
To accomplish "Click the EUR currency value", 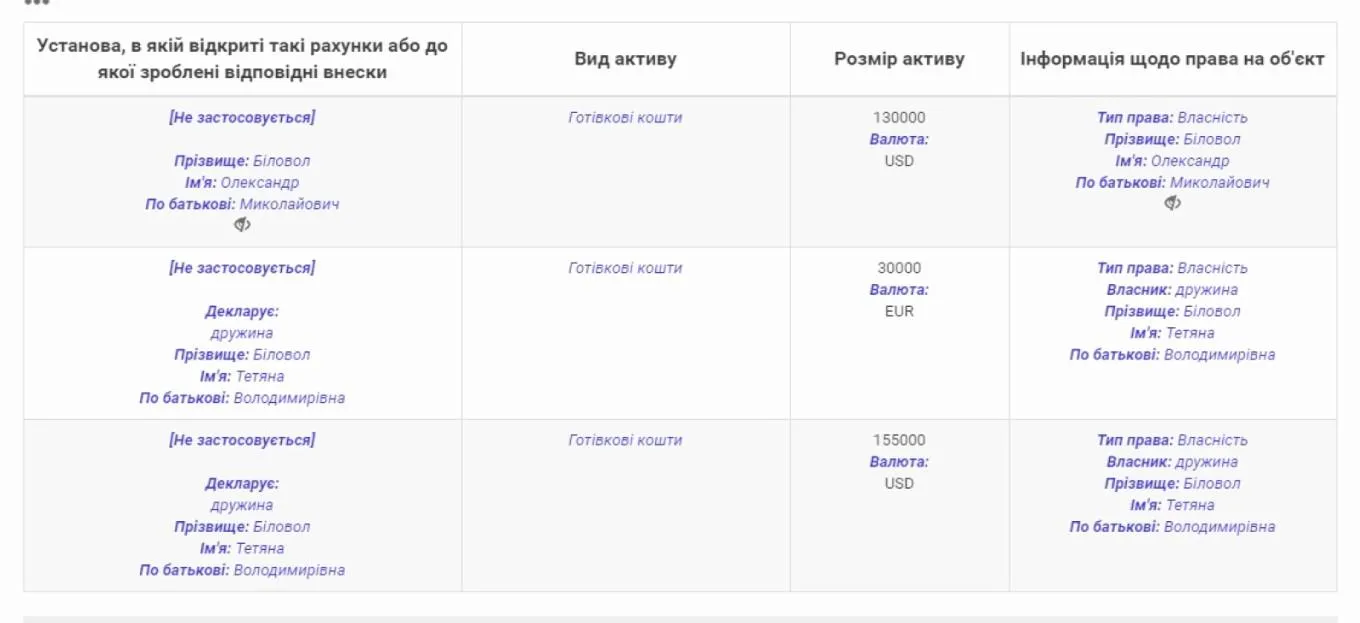I will click(x=899, y=311).
